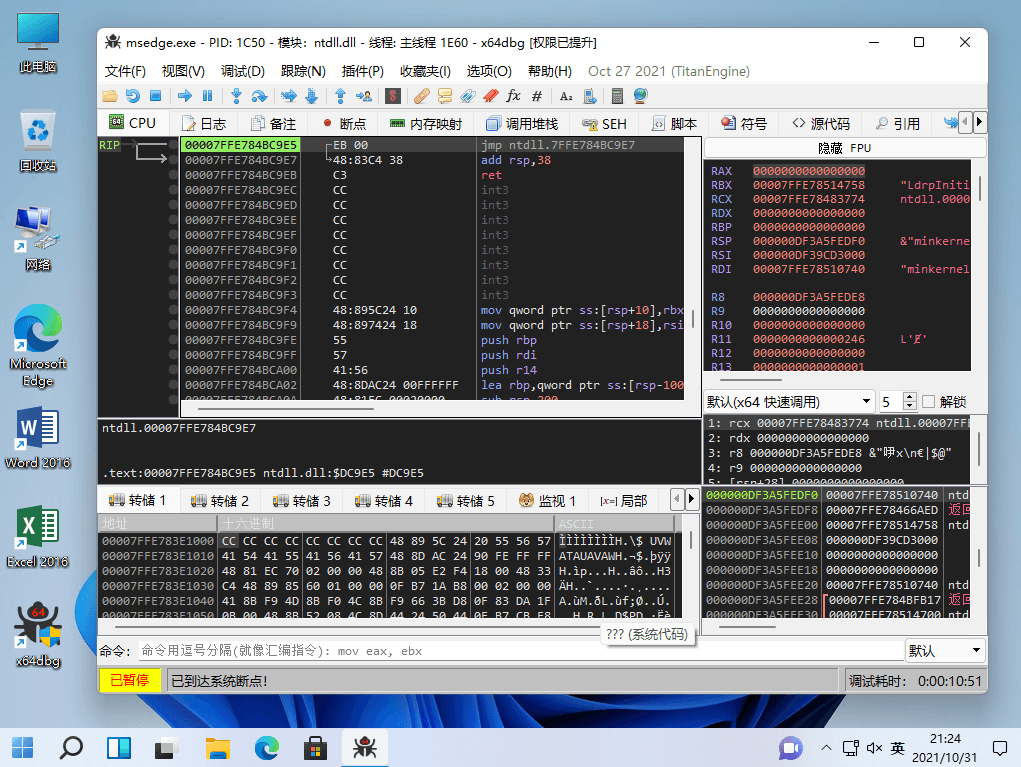Switch to the 断点 tab
Screen dimensions: 1021x767
coord(344,124)
